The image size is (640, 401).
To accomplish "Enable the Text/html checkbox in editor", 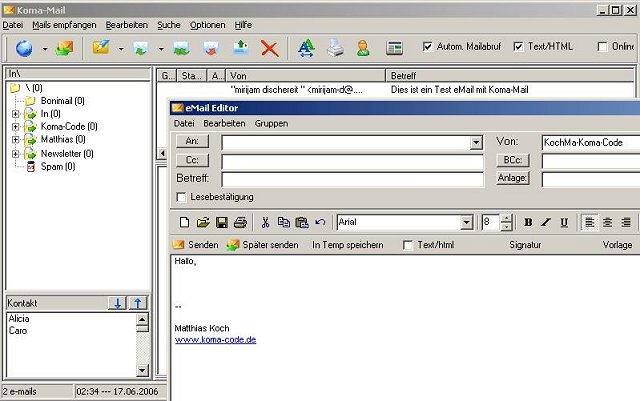I will 407,245.
